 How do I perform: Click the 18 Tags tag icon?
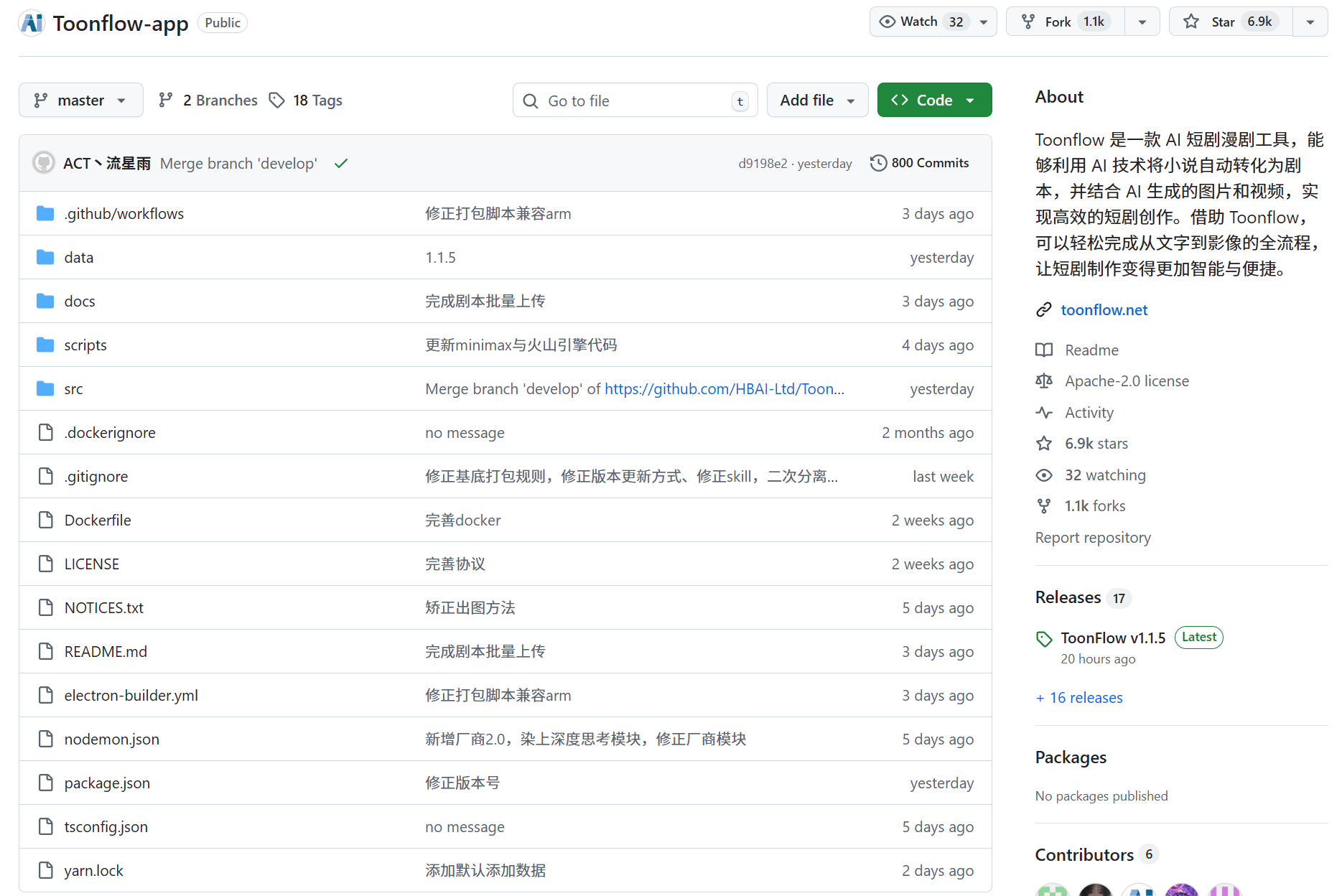tap(277, 101)
